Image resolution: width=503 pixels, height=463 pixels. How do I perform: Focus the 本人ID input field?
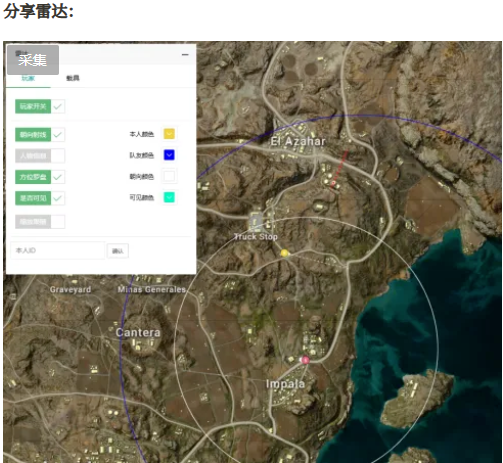point(58,250)
